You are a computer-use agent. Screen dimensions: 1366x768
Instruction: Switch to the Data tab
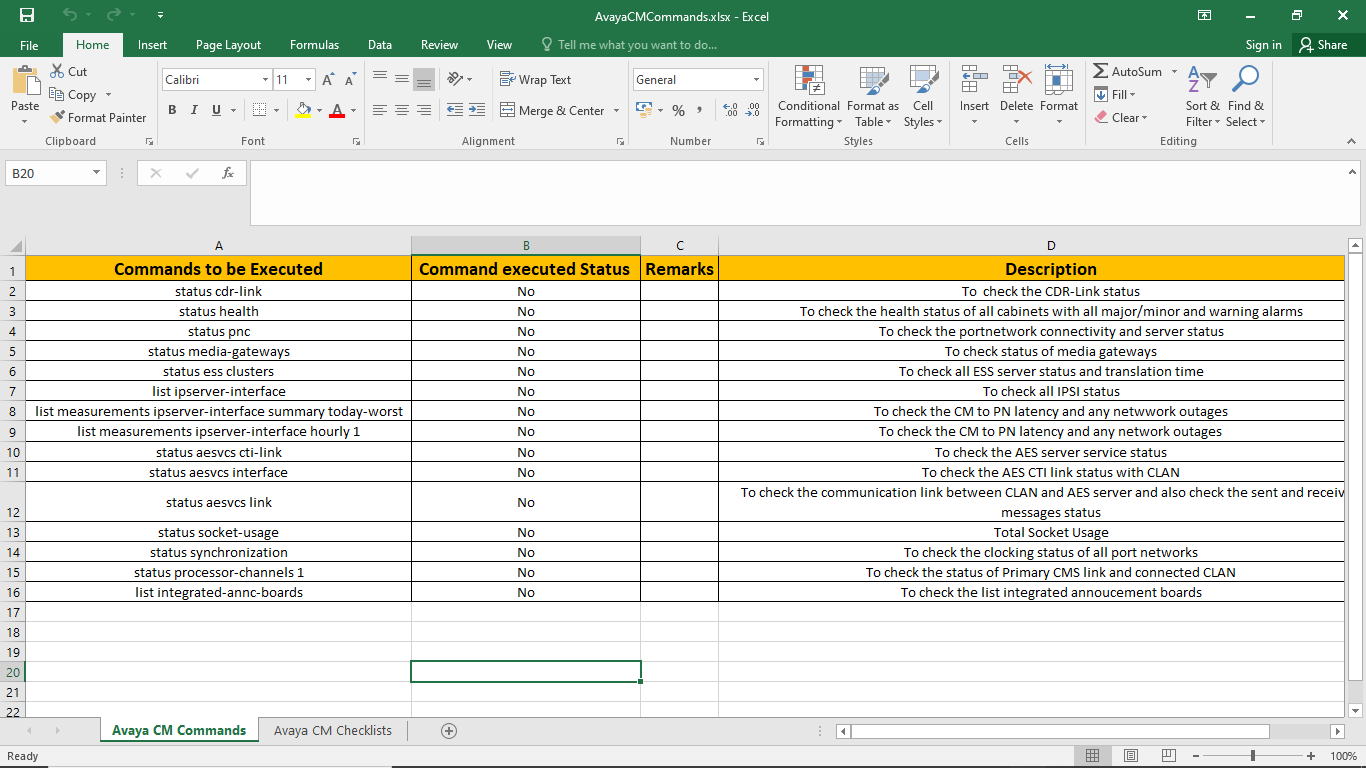[x=379, y=45]
